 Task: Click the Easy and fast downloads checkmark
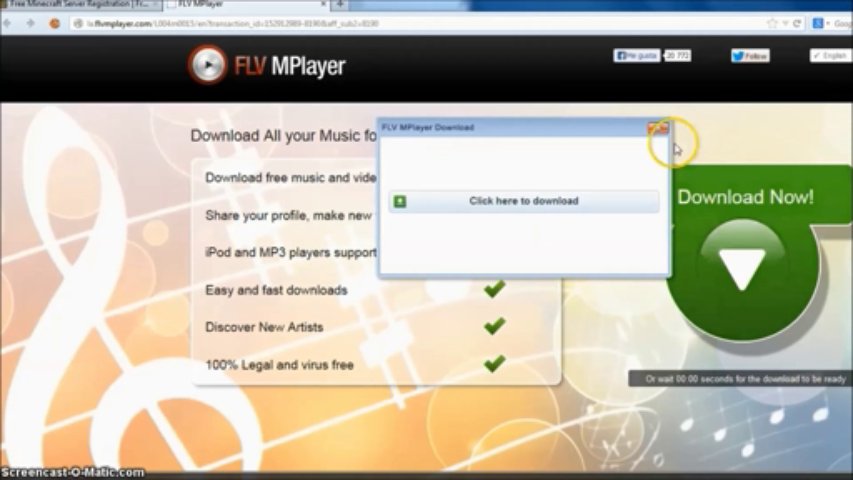(x=494, y=289)
